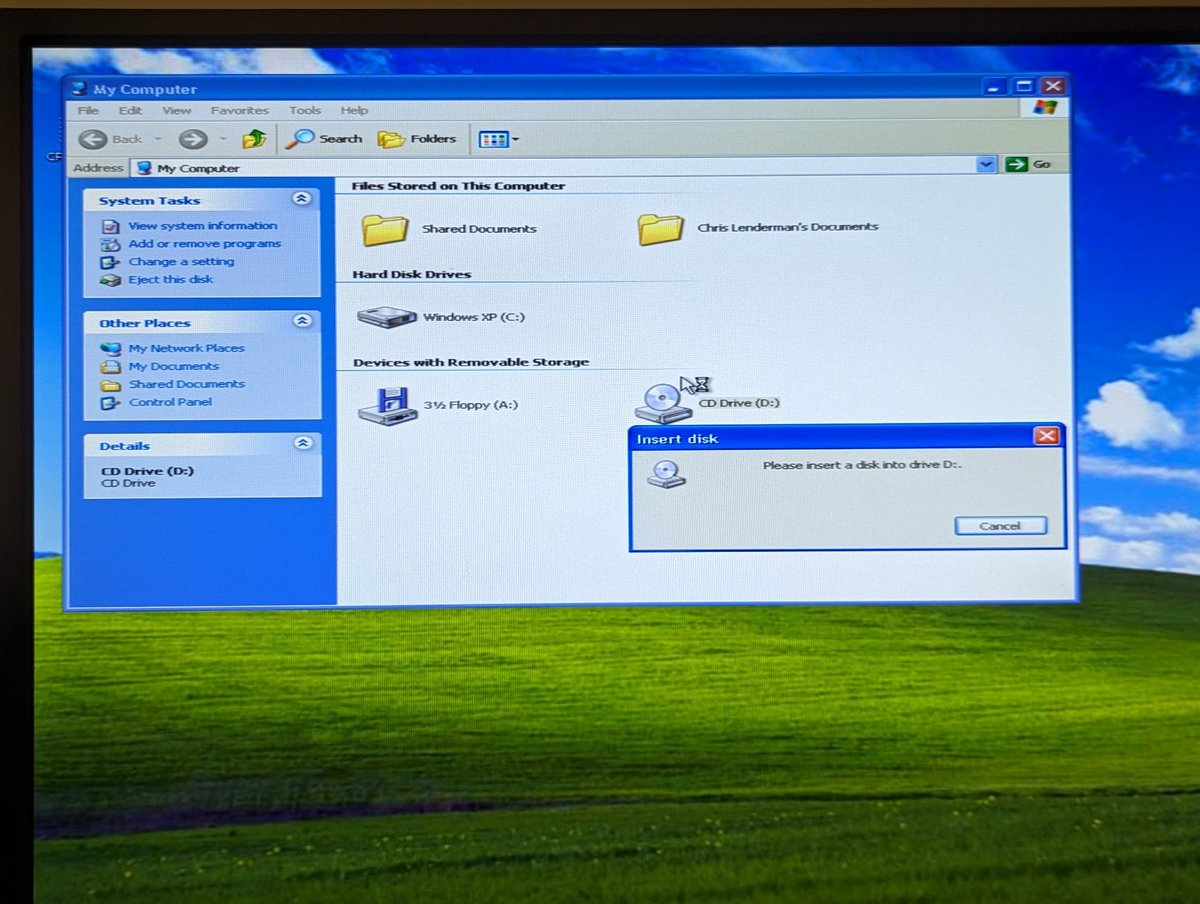Select the Shared Documents folder icon

coord(384,229)
